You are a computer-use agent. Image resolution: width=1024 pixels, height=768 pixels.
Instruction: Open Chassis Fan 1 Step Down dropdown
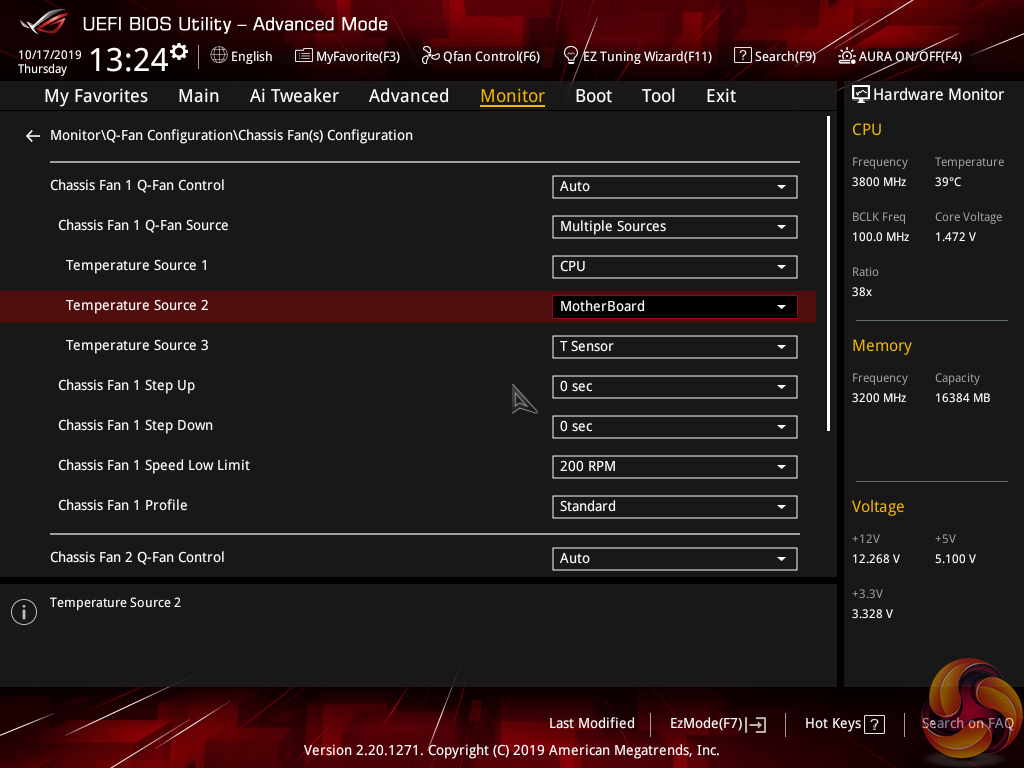coord(675,426)
